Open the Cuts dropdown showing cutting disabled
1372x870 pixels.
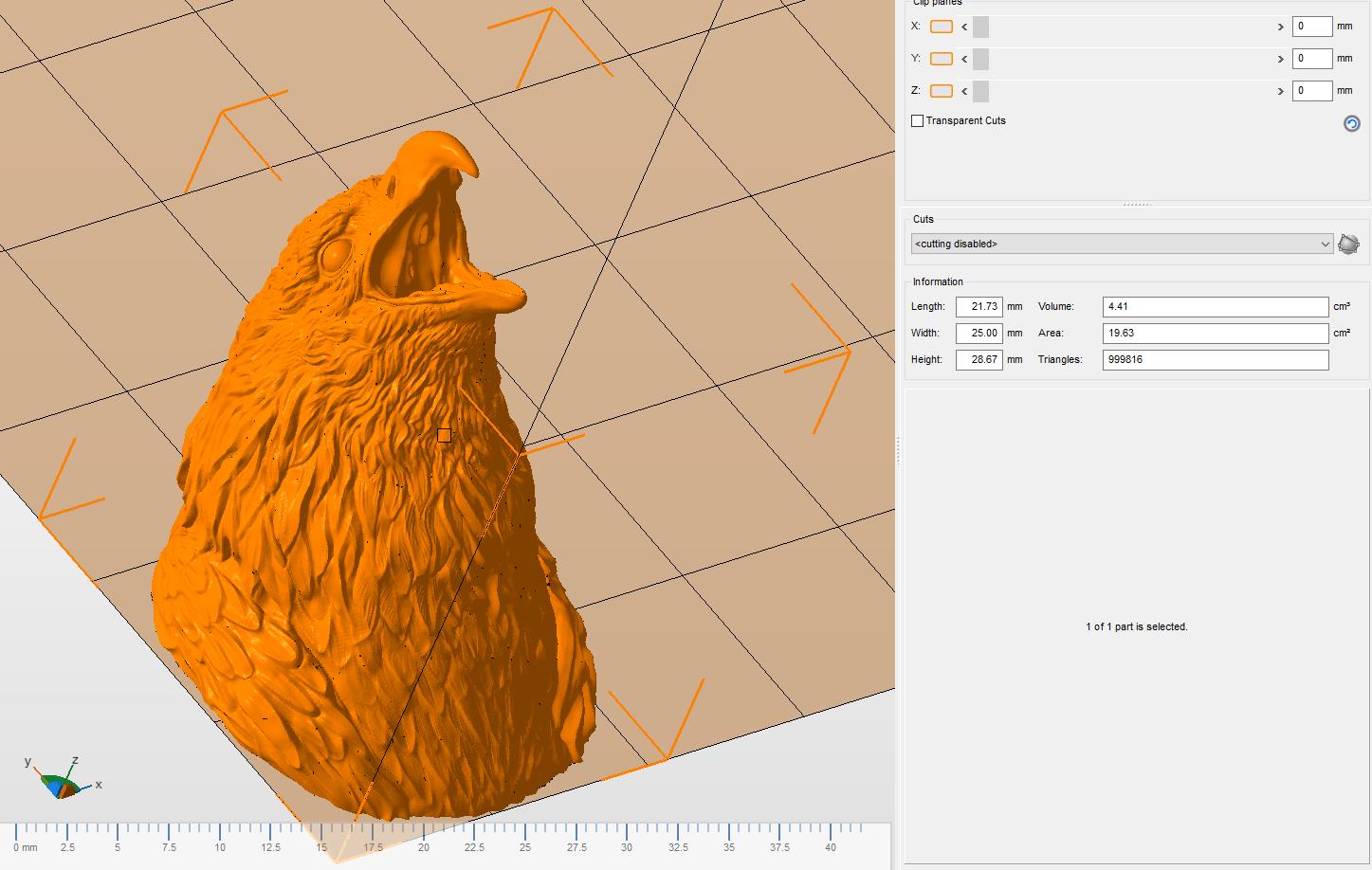click(1119, 244)
